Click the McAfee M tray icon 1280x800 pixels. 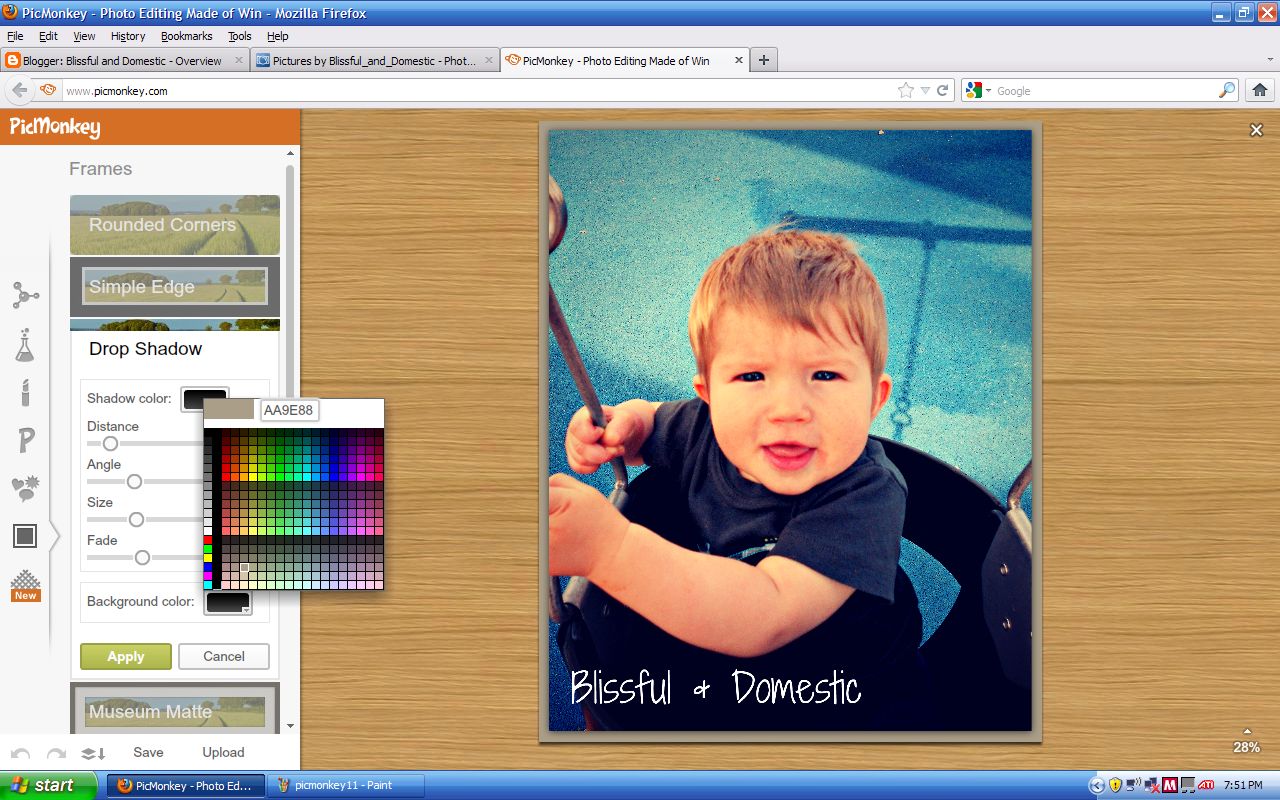1170,785
